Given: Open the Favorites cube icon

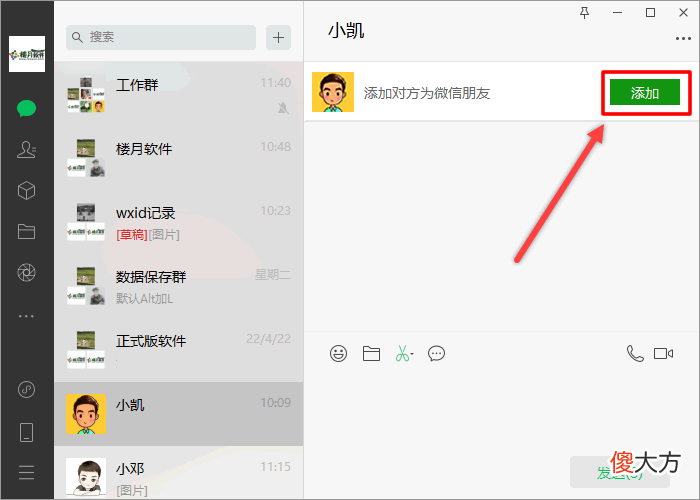Looking at the screenshot, I should (26, 191).
